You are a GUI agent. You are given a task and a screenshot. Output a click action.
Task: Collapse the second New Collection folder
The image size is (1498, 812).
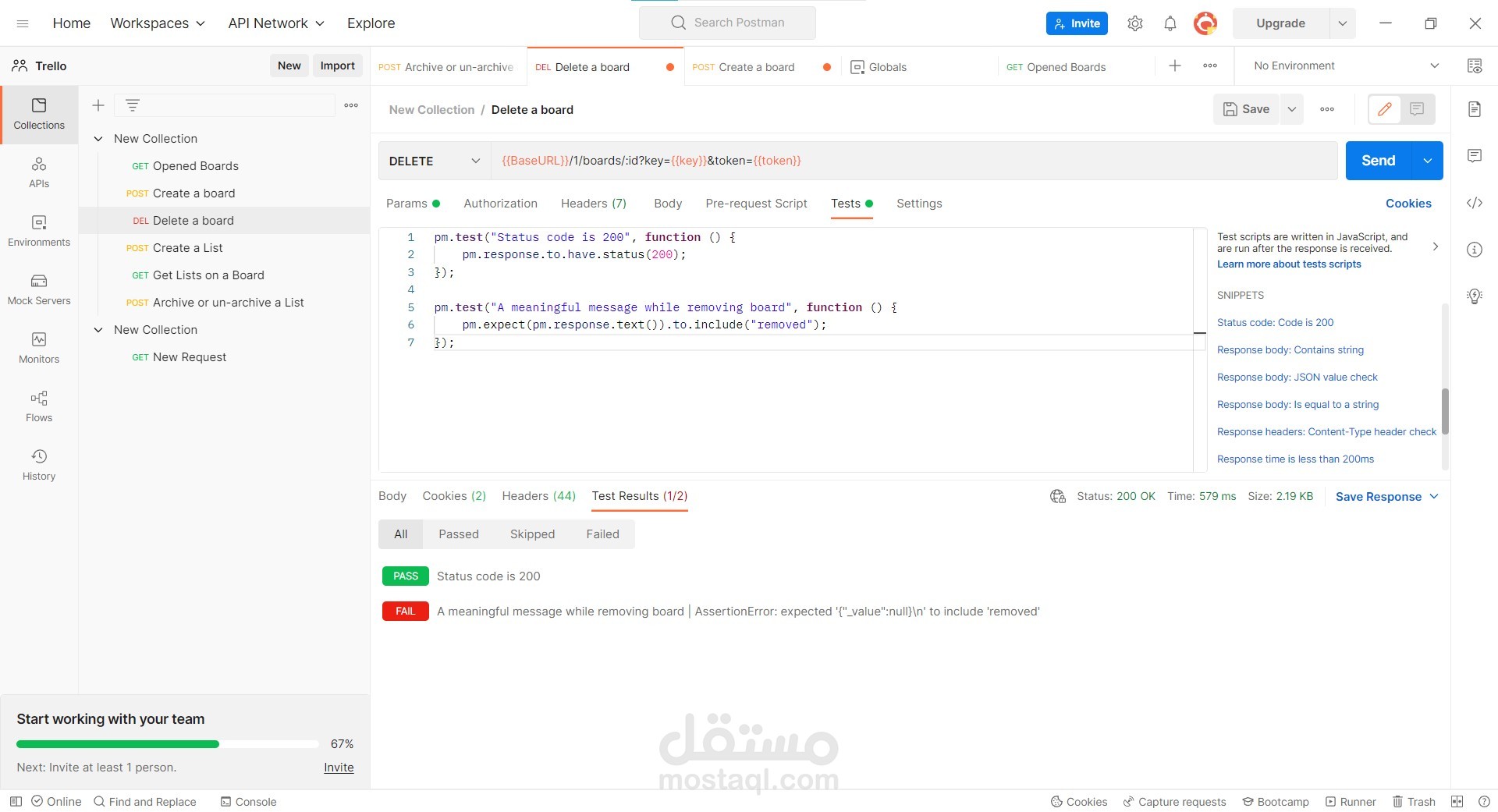tap(98, 330)
